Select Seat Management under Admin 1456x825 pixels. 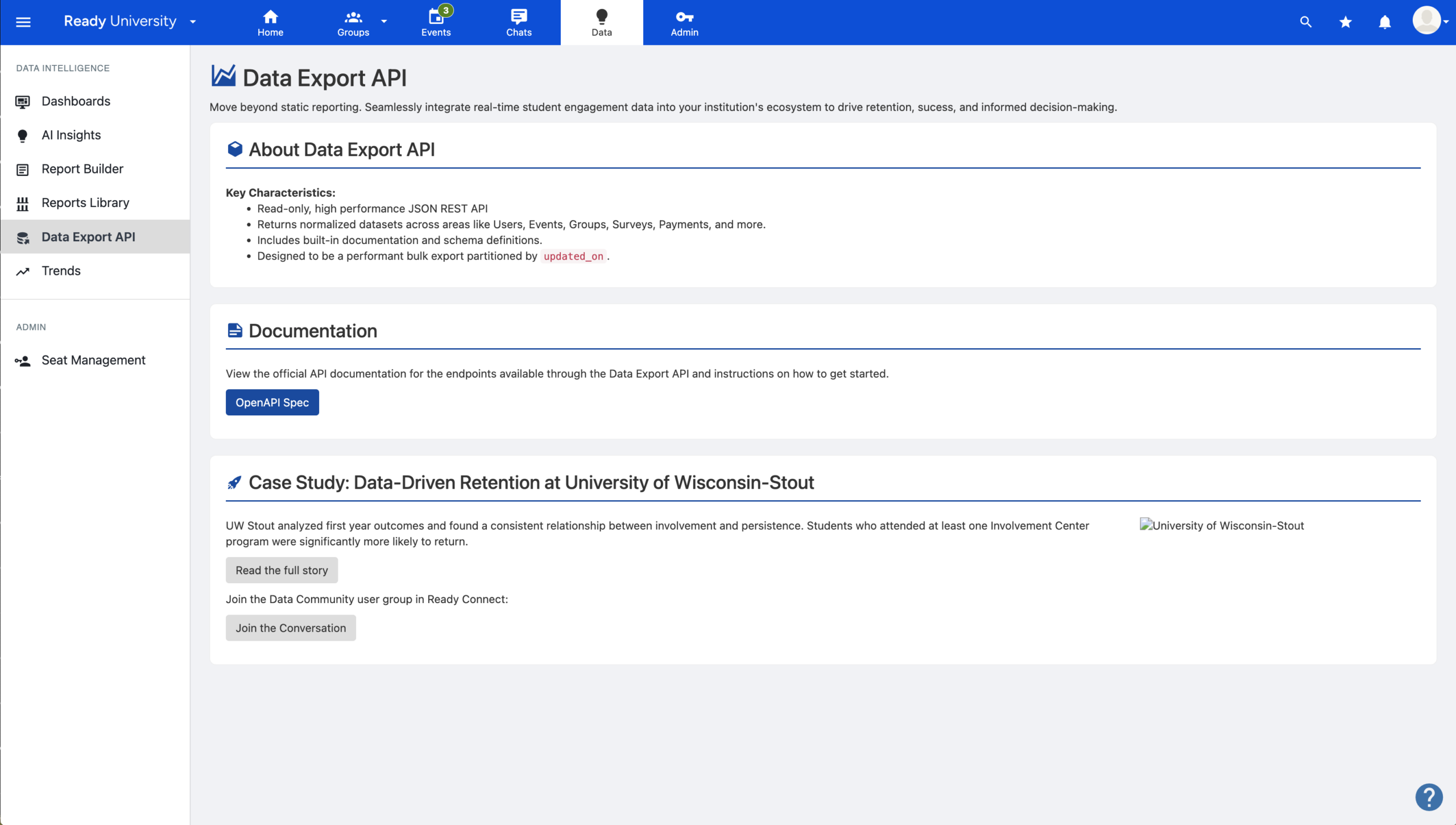(93, 360)
